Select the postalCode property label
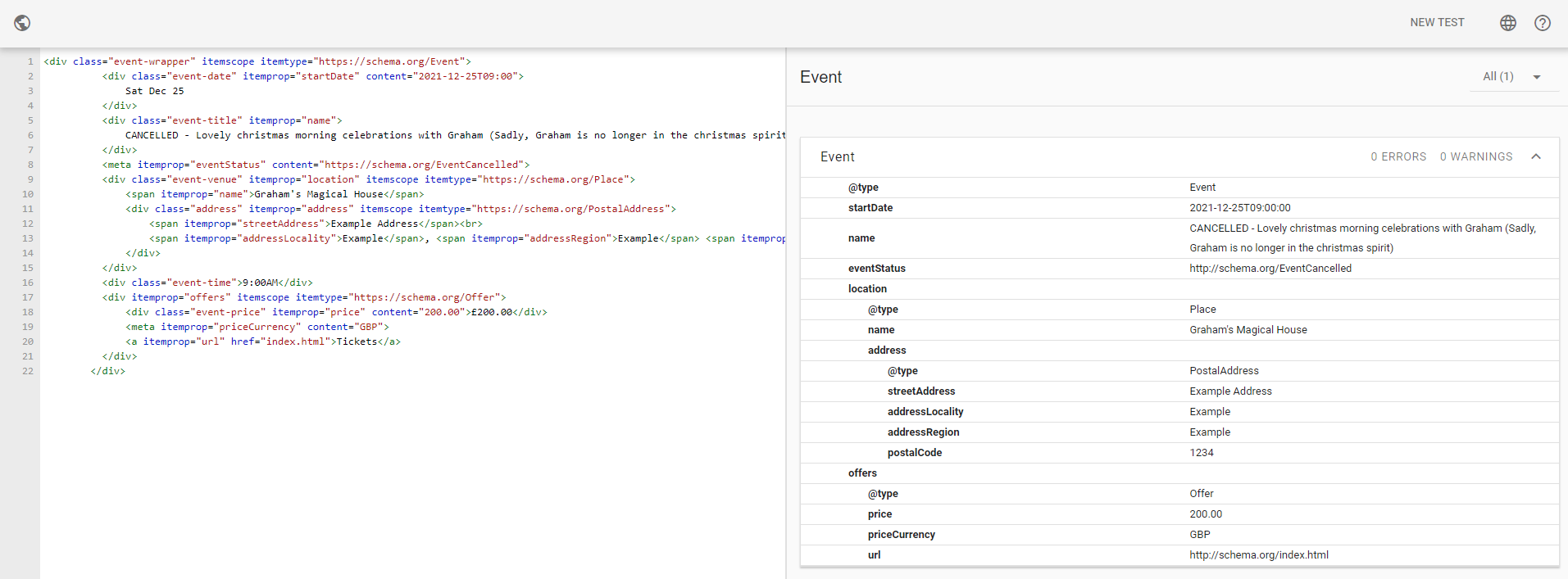The width and height of the screenshot is (1568, 579). (x=915, y=453)
